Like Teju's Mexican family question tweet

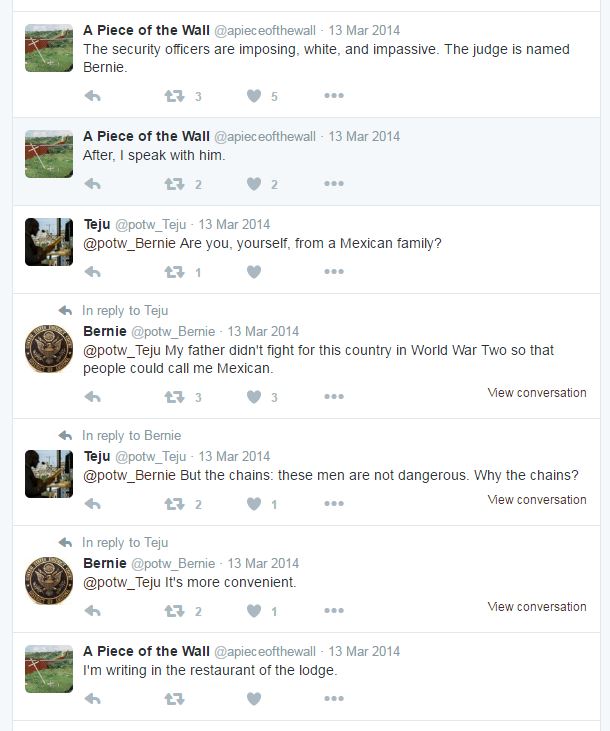click(x=254, y=272)
